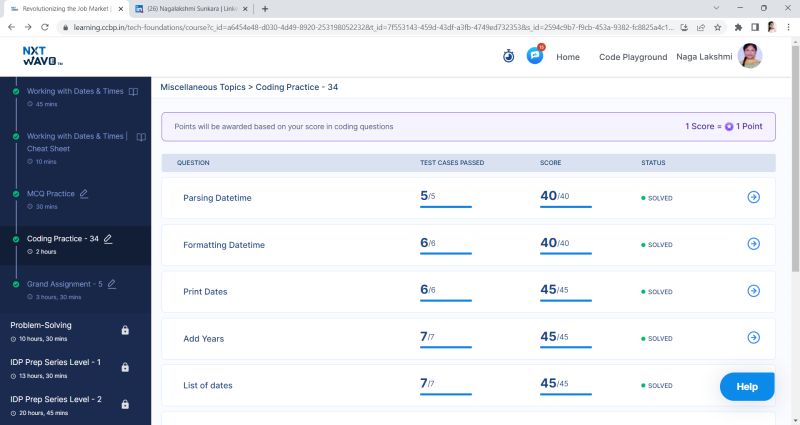Switch to the LinkedIn Nagalakshmi Sunkara tab
This screenshot has width=800, height=425.
192,9
